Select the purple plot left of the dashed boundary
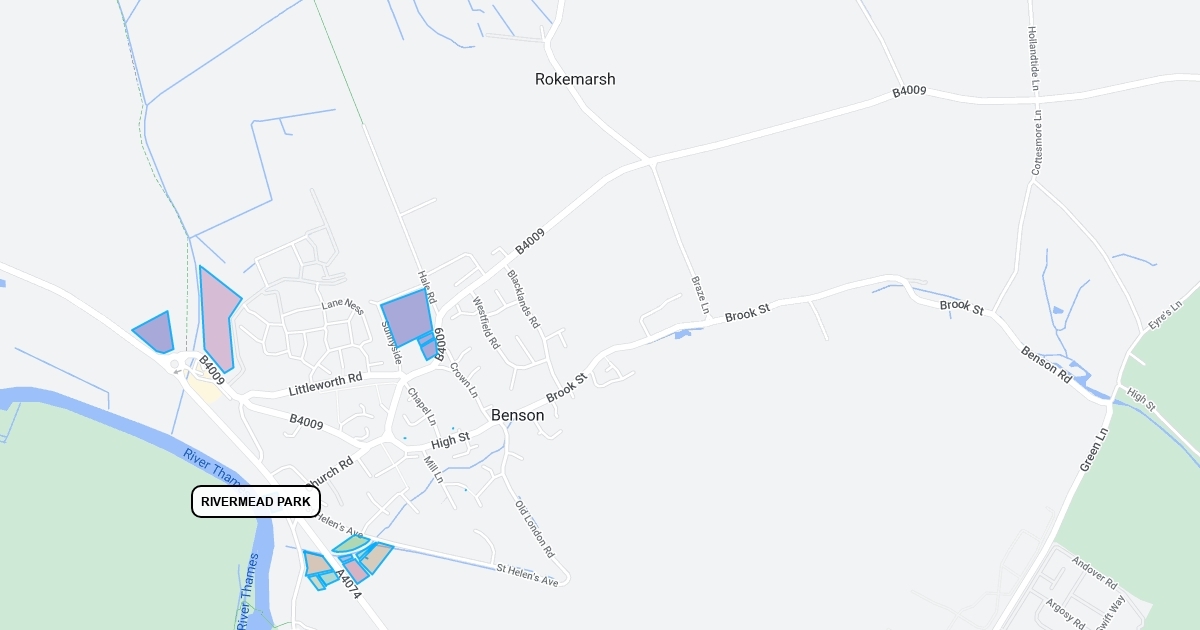Screen dimensions: 1200x630 [155, 332]
